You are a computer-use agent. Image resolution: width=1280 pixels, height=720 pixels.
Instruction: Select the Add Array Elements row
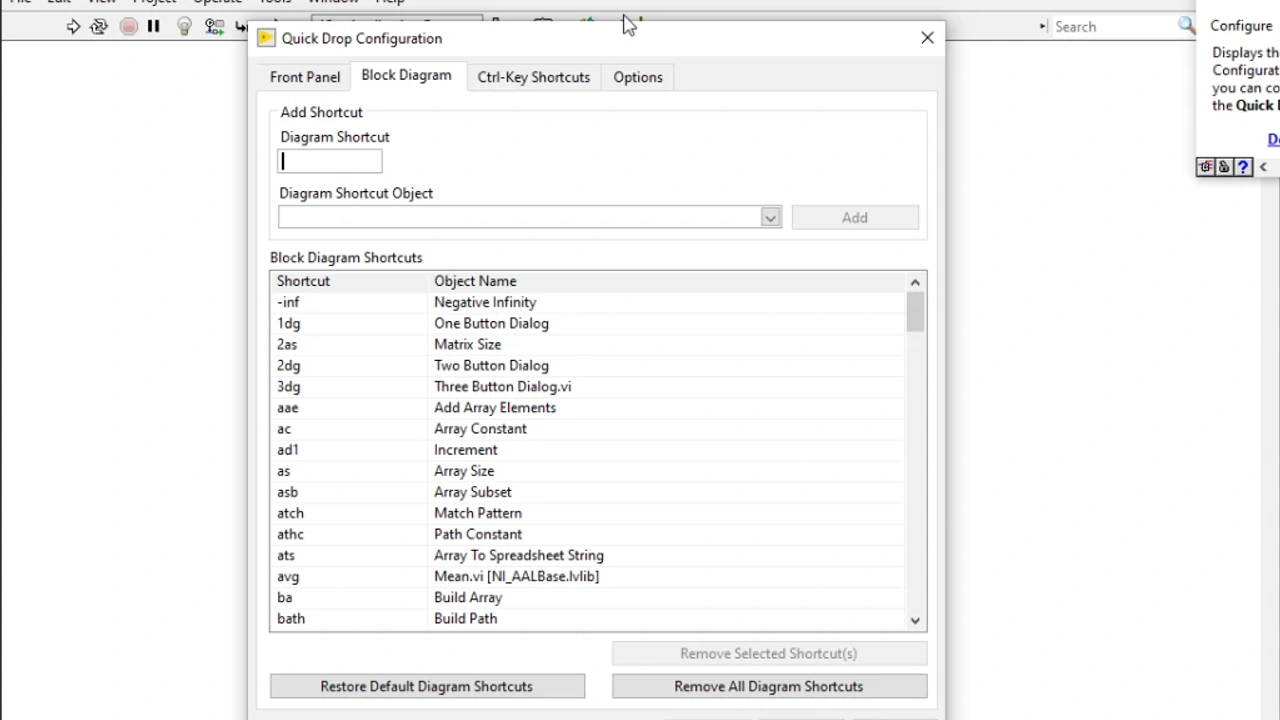pyautogui.click(x=588, y=407)
